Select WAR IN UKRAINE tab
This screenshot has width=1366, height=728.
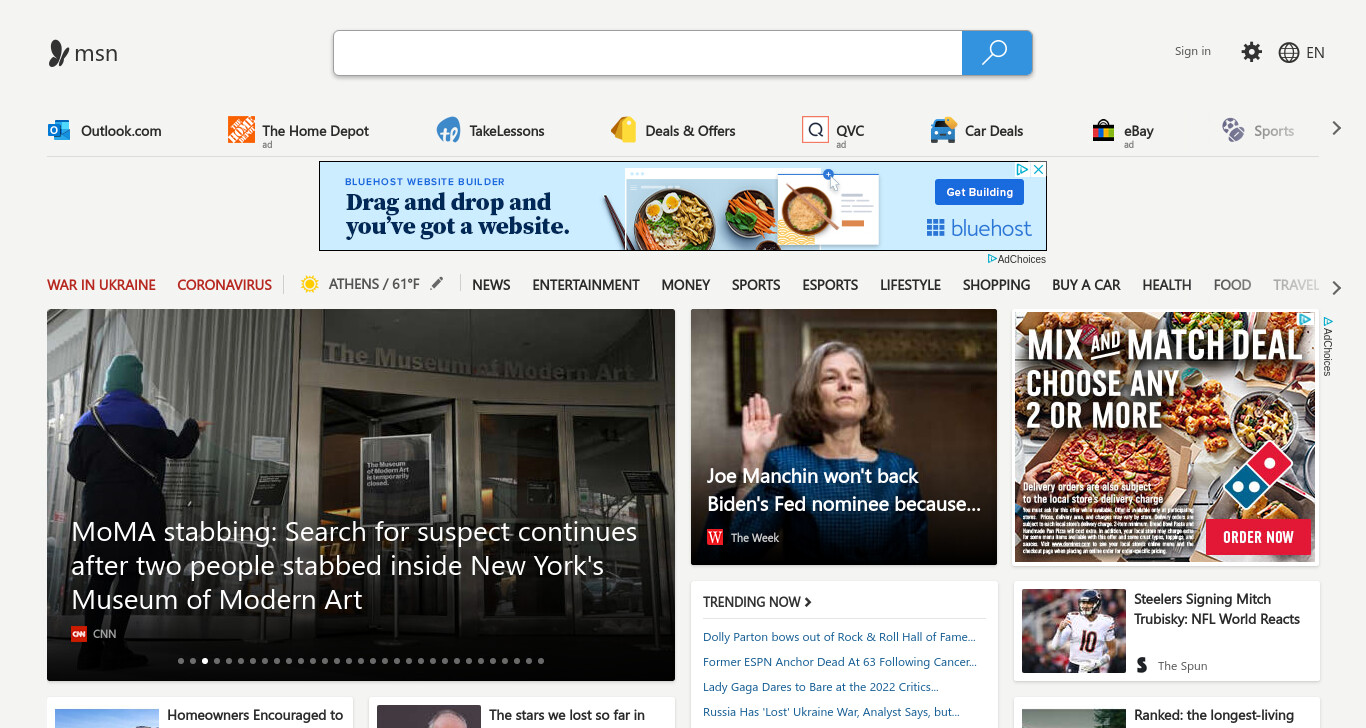[101, 285]
